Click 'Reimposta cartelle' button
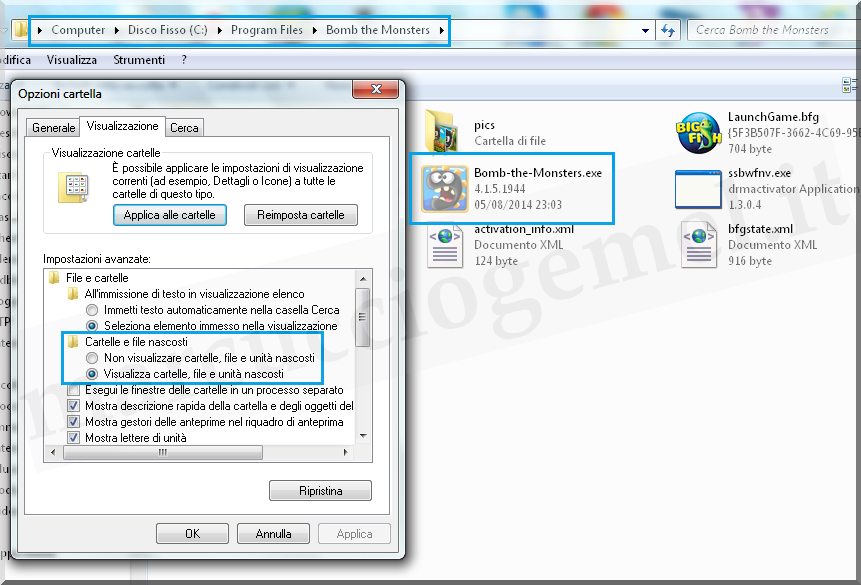Image resolution: width=861 pixels, height=585 pixels. pyautogui.click(x=300, y=215)
